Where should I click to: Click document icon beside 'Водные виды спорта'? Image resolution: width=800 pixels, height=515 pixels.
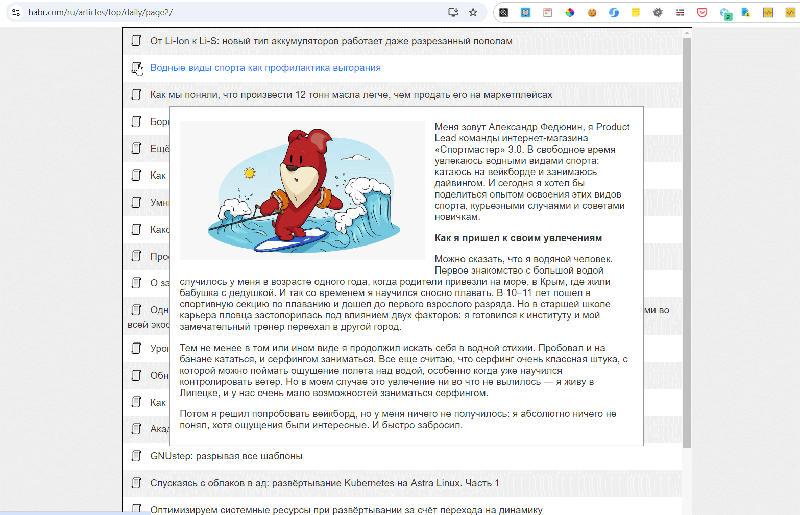[136, 68]
